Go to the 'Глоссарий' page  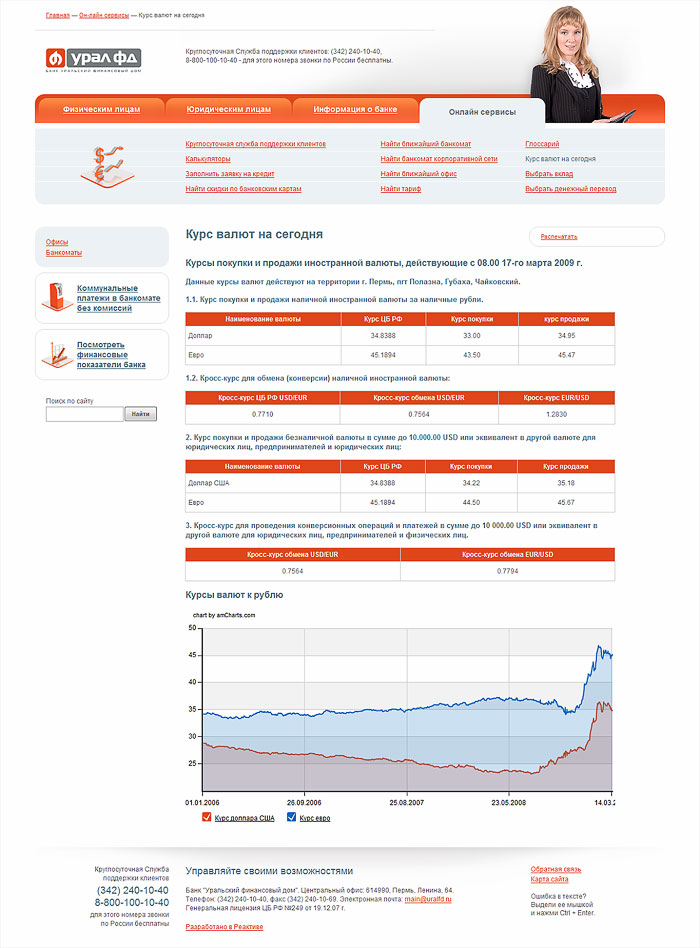[x=542, y=144]
